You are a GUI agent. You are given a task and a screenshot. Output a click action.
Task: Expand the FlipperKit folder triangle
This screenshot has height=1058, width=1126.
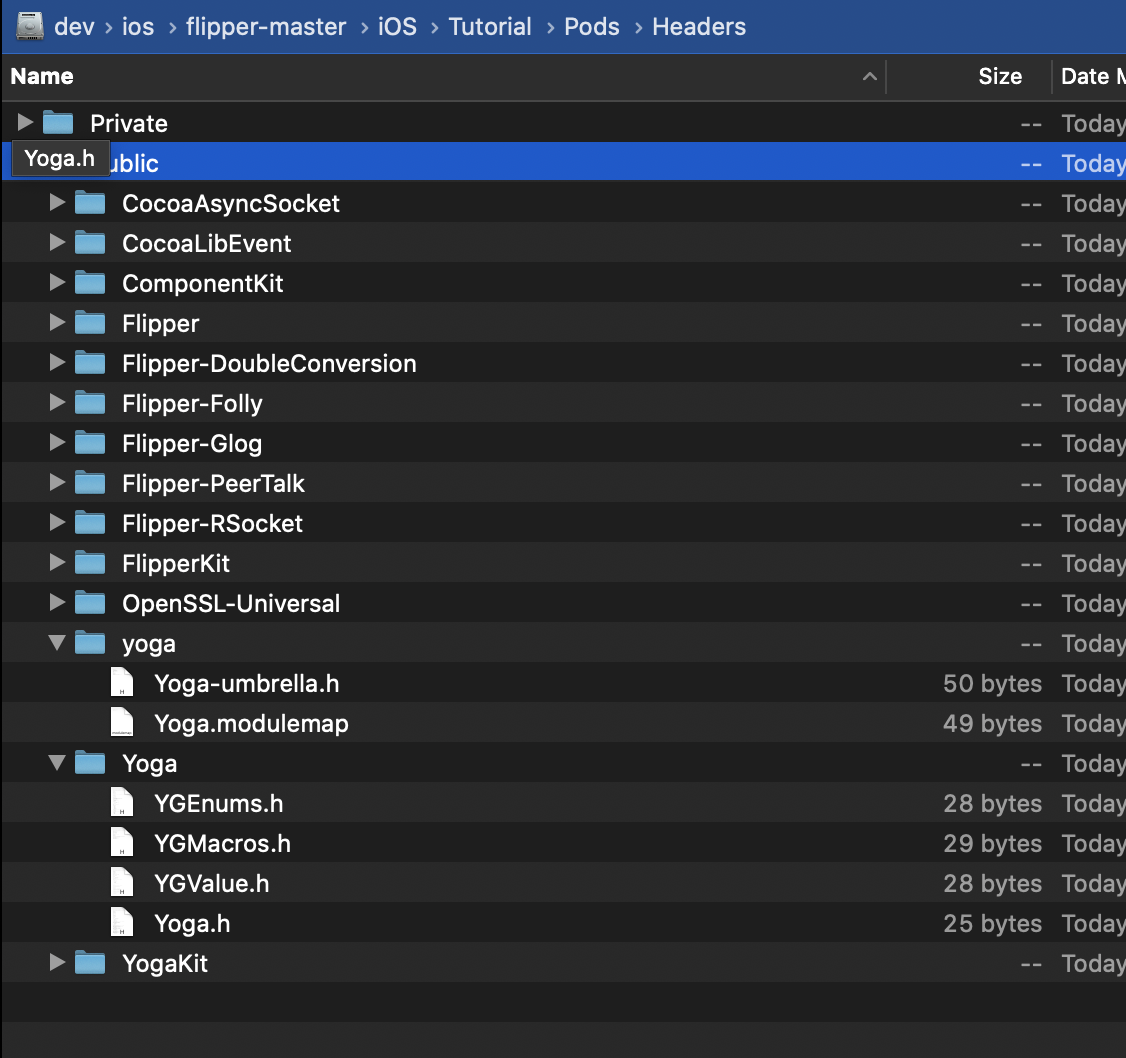click(x=57, y=562)
